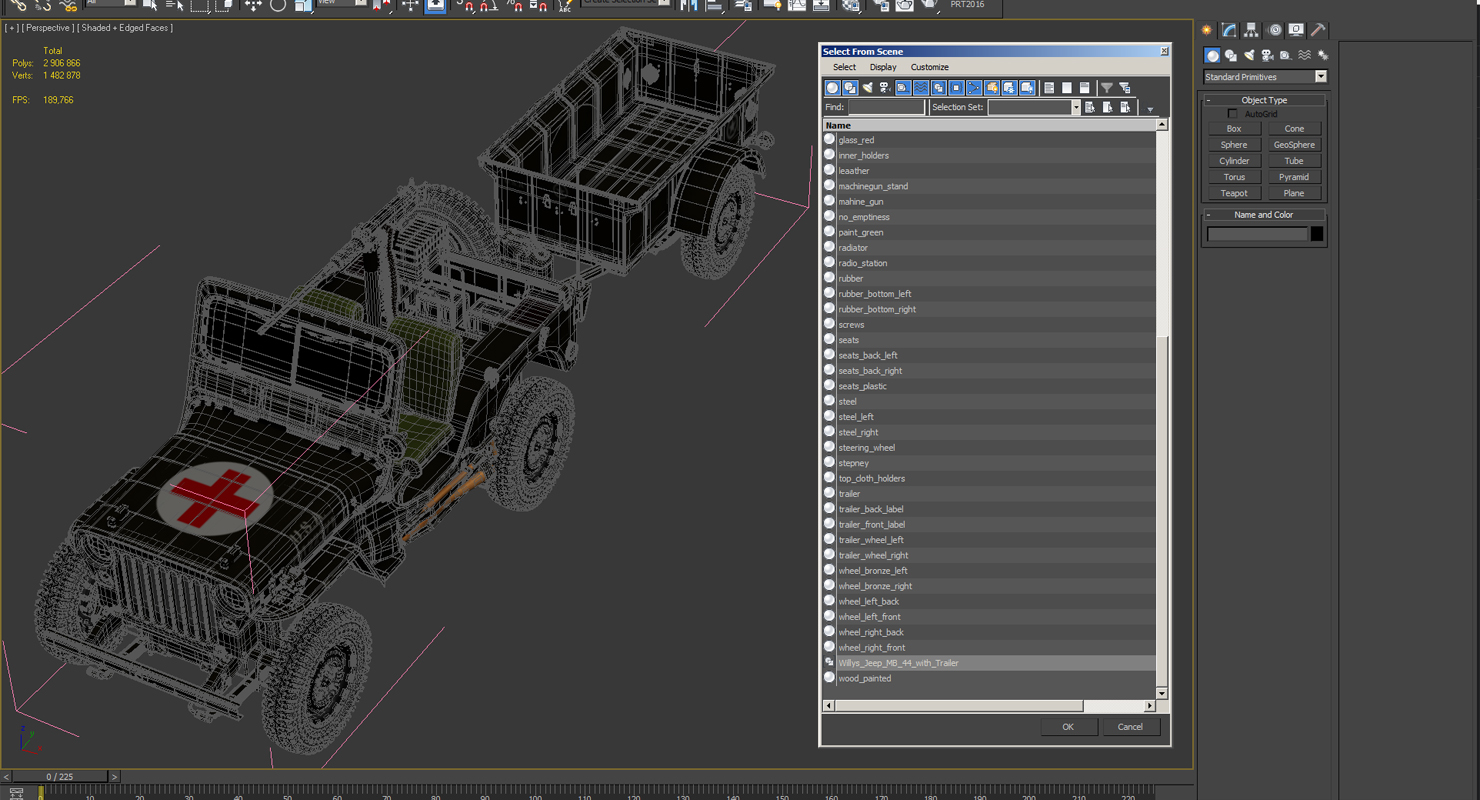Click Display XRefs icon in dialog toolbar
1480x800 pixels.
[x=956, y=88]
